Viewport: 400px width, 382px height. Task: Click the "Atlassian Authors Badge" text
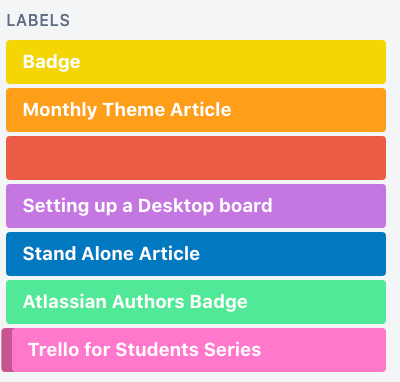[x=135, y=302]
